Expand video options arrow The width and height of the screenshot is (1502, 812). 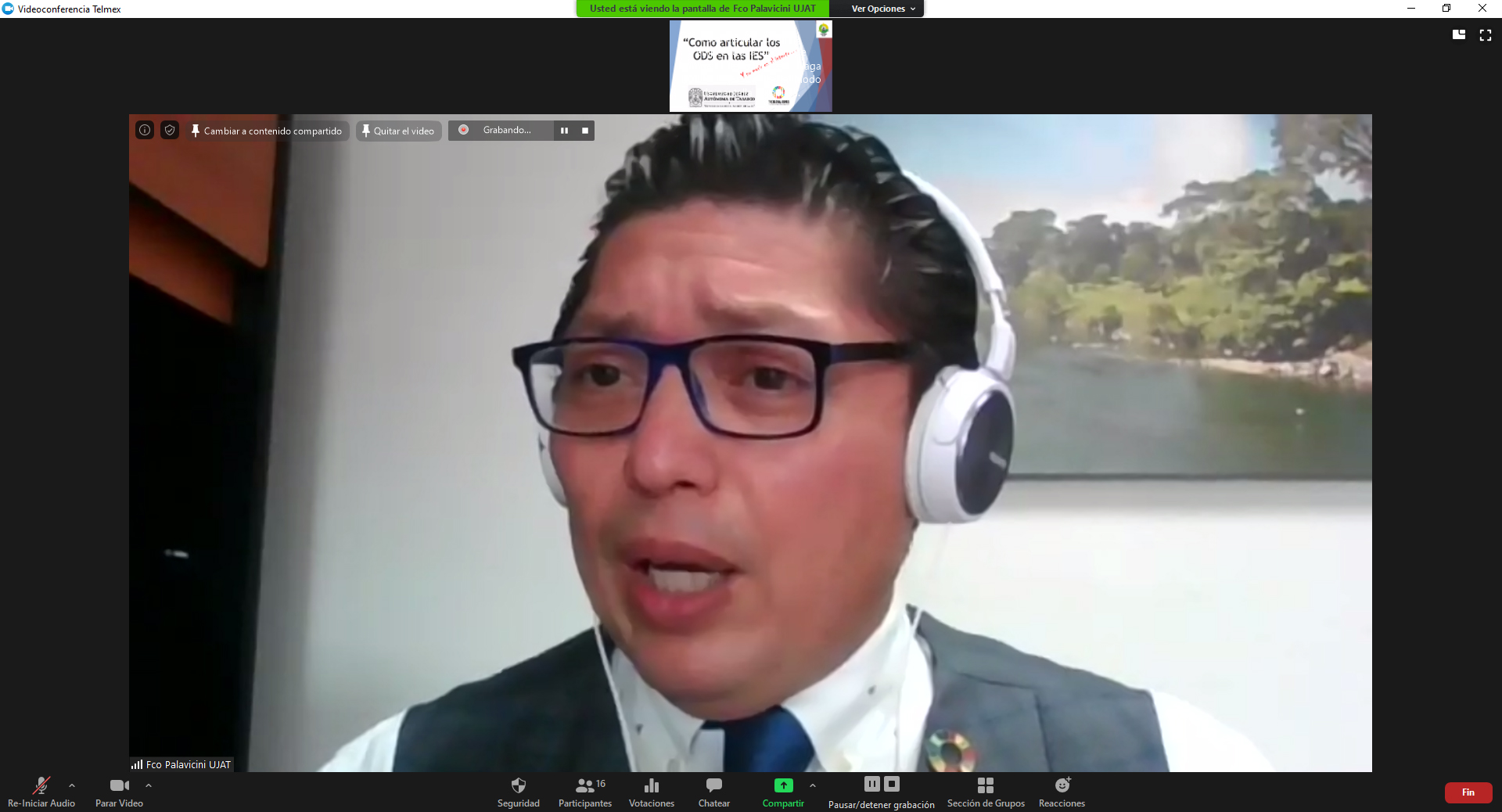(x=149, y=785)
